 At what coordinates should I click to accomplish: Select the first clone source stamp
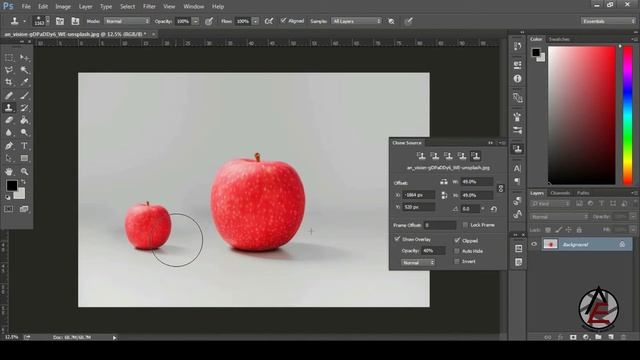(x=421, y=156)
